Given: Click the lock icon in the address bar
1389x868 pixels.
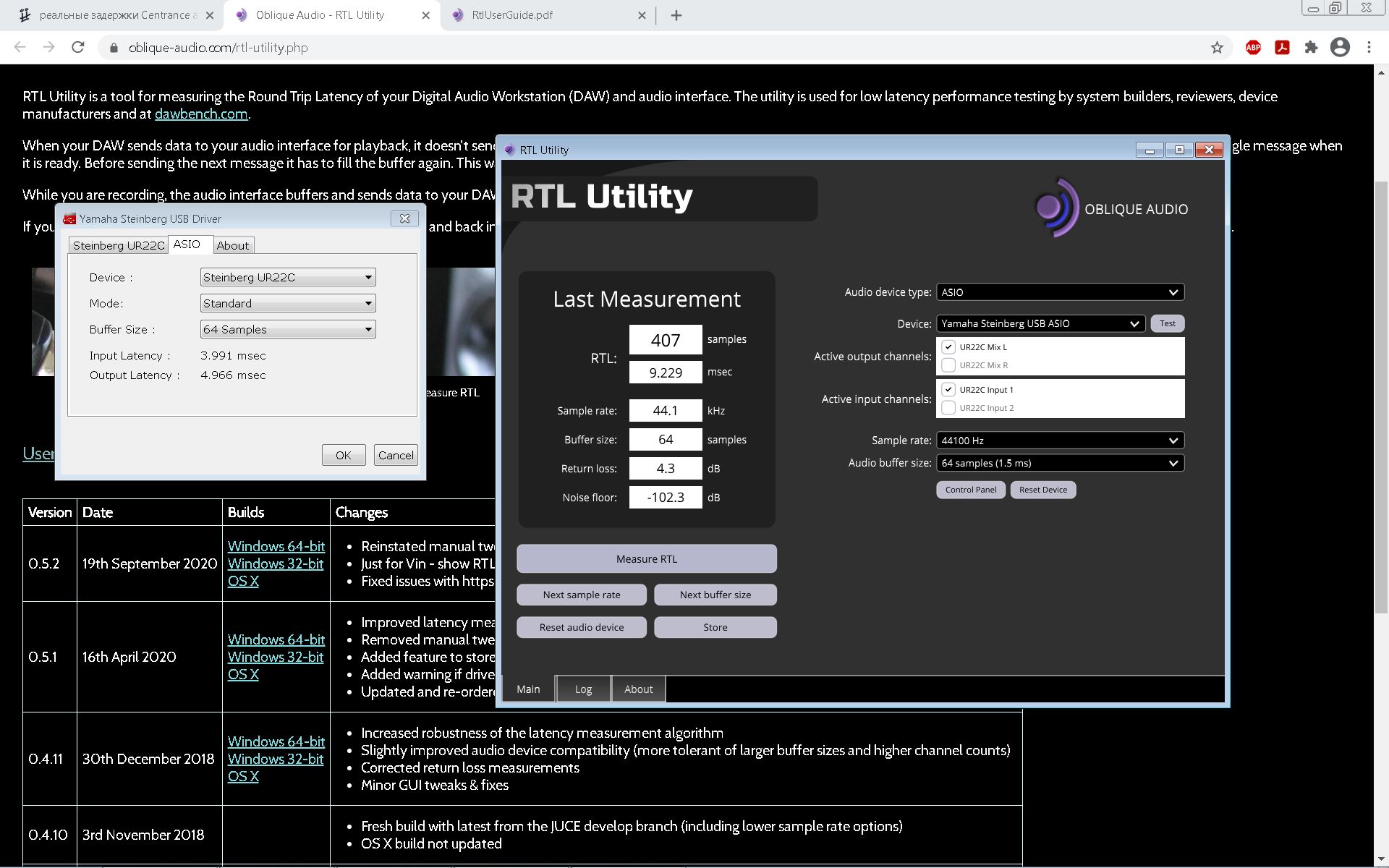Looking at the screenshot, I should [114, 48].
